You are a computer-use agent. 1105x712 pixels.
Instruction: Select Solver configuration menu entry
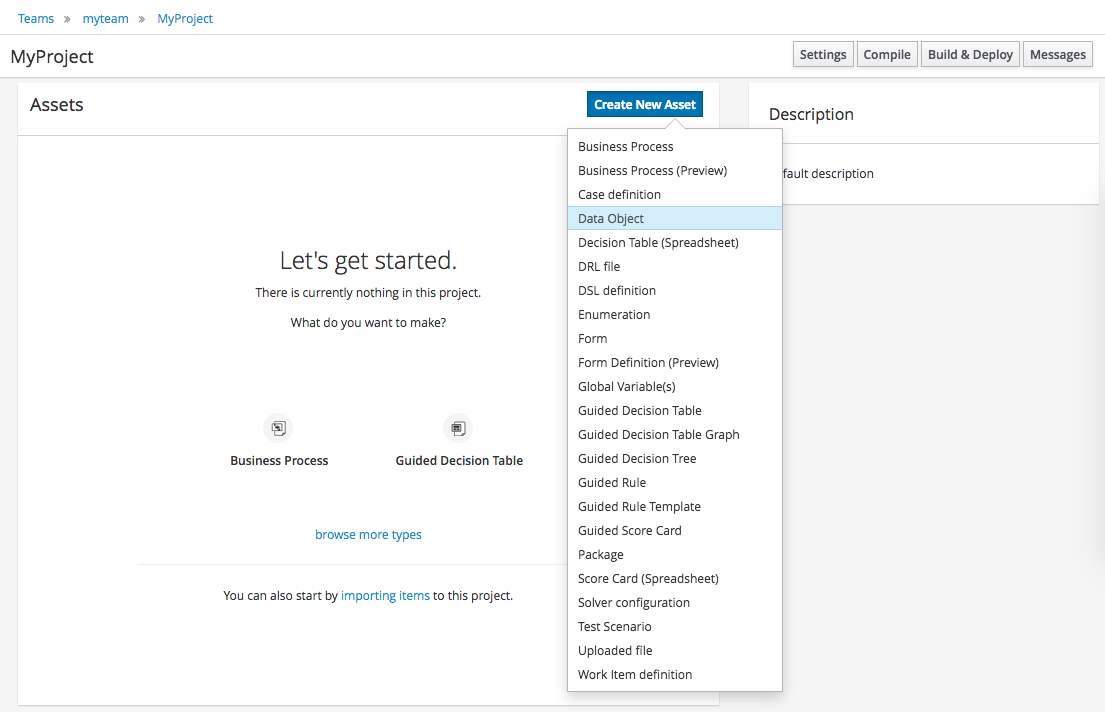point(674,602)
